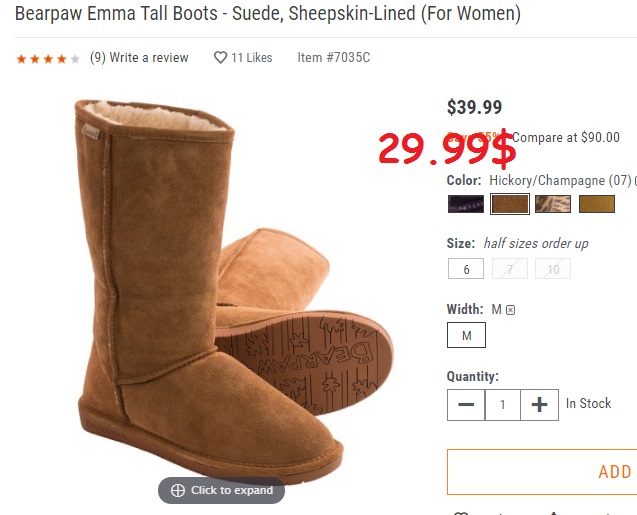Select width M option
This screenshot has height=515, width=637.
(x=466, y=335)
